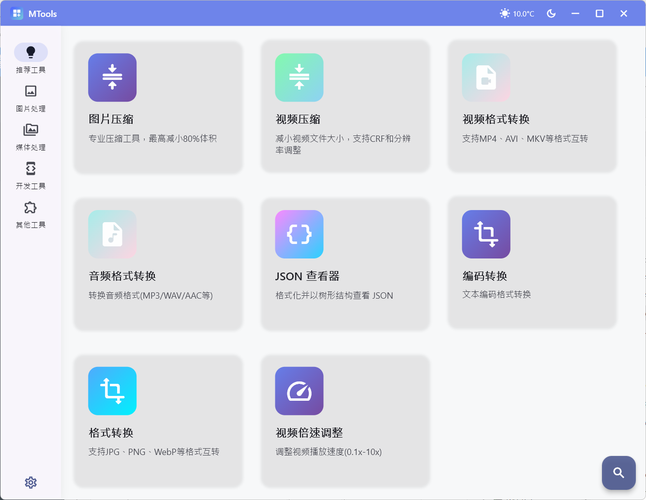This screenshot has width=646, height=500.
Task: Click the JSON 查看器 card title text
Action: point(309,276)
